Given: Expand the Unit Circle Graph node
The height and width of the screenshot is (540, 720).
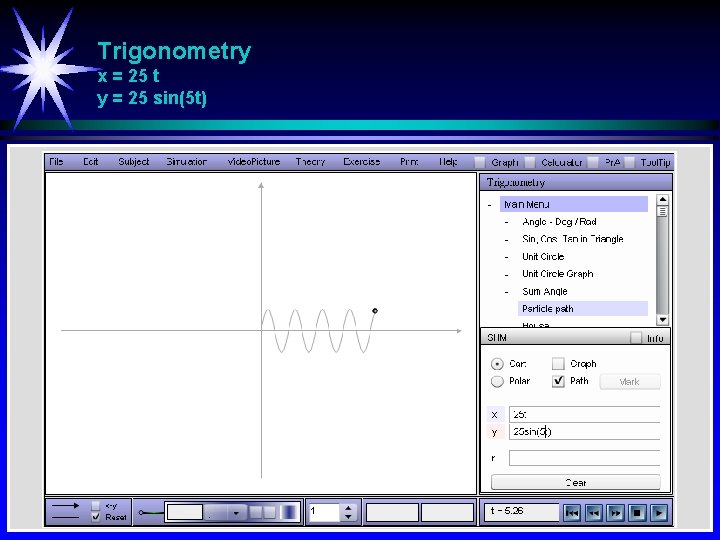Looking at the screenshot, I should [506, 275].
